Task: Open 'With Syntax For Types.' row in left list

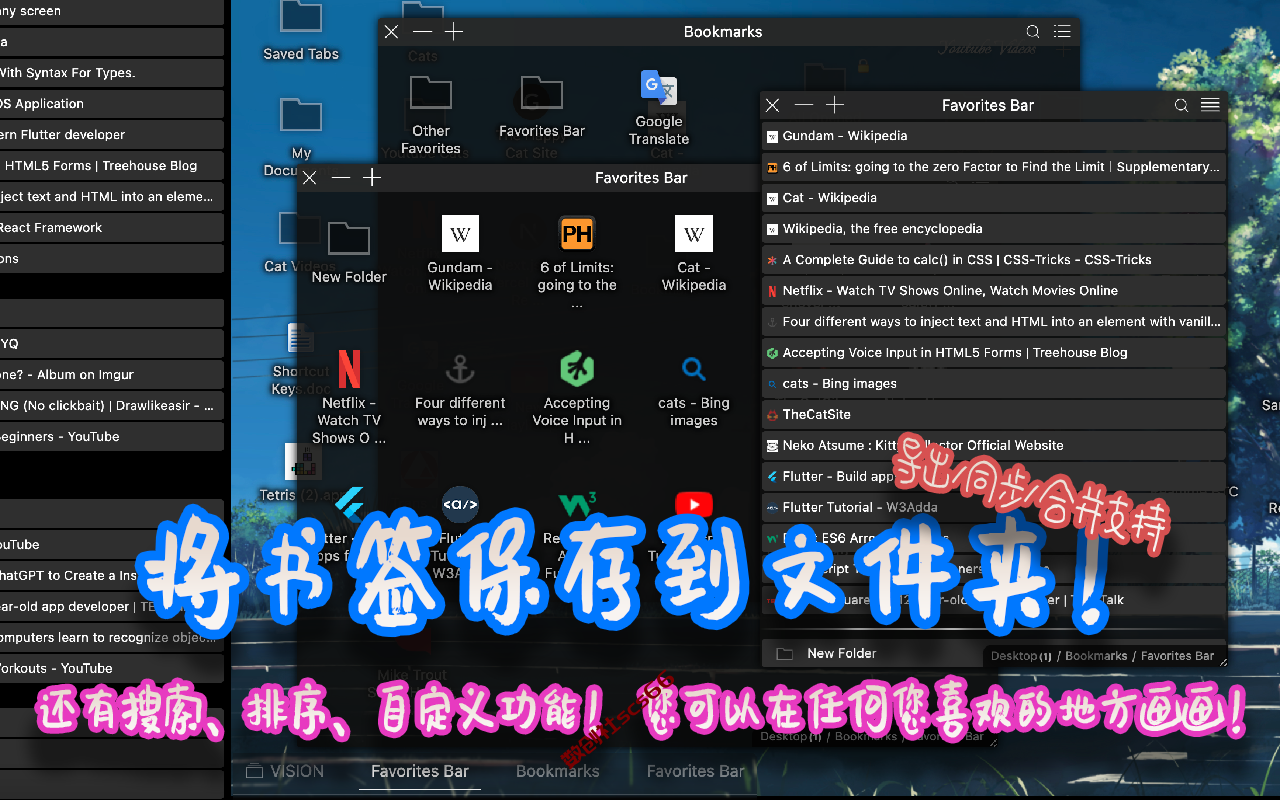Action: click(111, 73)
